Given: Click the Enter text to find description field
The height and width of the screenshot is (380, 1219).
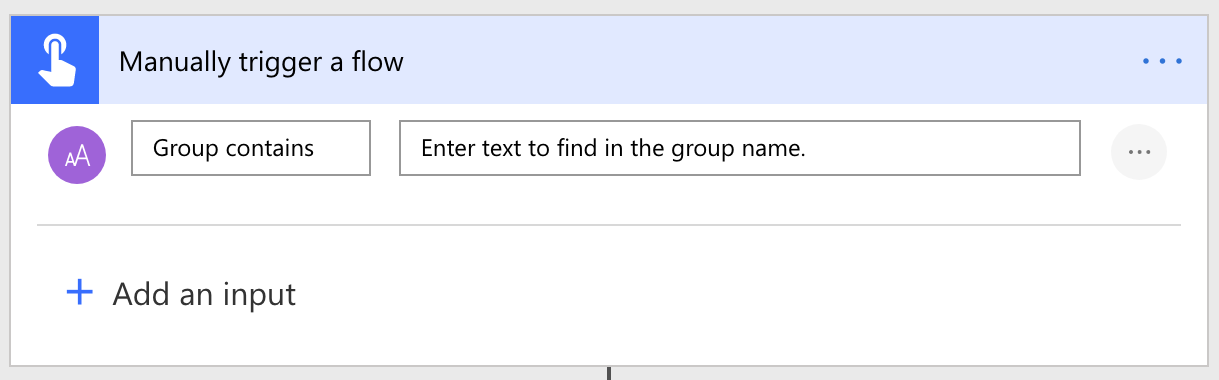Looking at the screenshot, I should (x=740, y=148).
